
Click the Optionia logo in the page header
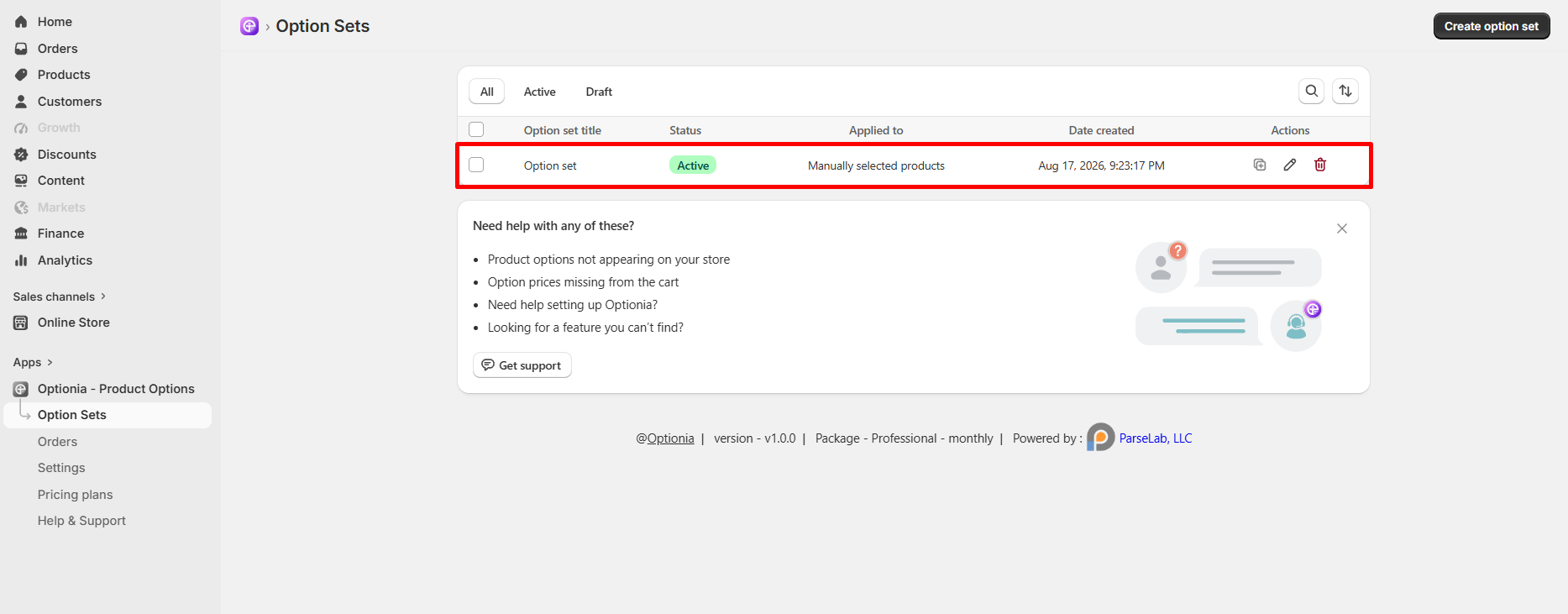249,26
